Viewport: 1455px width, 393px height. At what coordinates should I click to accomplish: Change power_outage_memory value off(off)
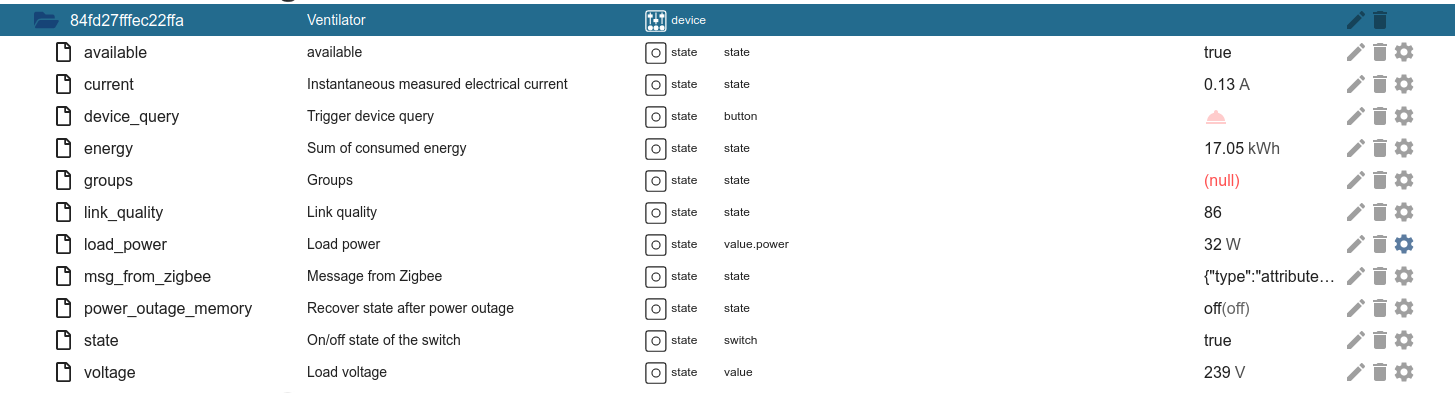point(1226,308)
